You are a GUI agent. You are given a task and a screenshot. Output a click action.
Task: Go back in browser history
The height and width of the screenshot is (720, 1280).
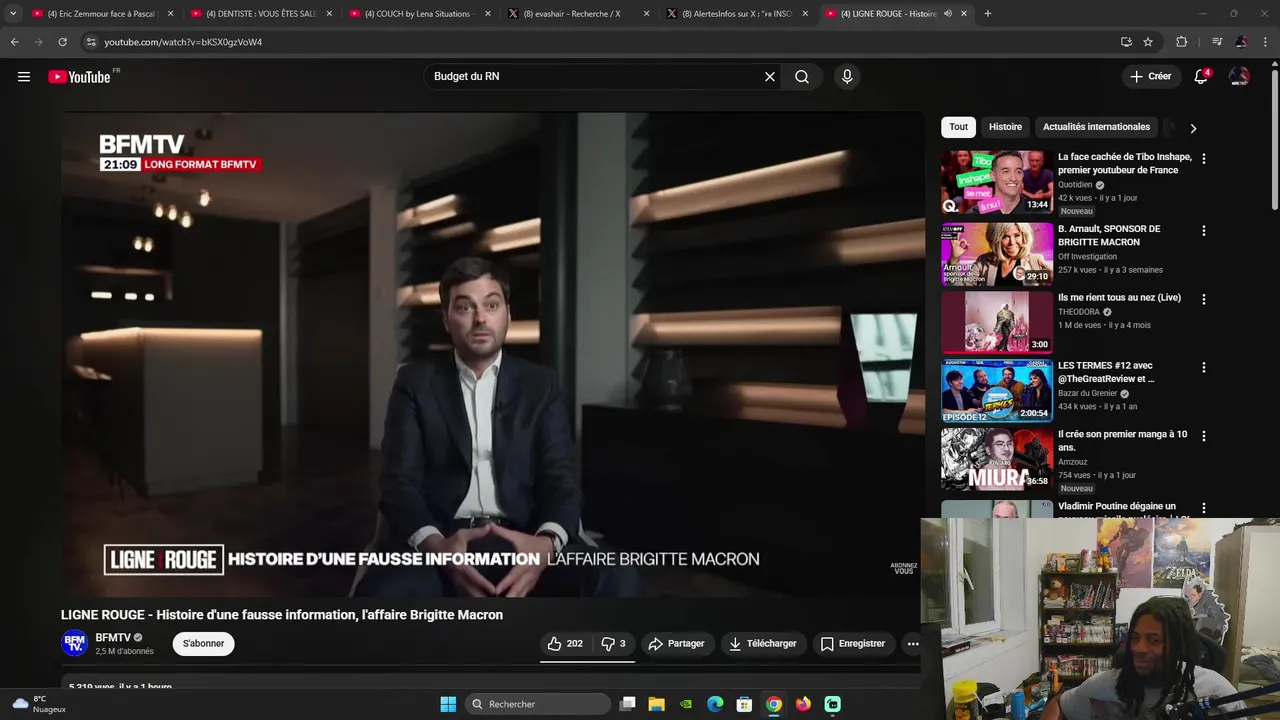pos(14,42)
